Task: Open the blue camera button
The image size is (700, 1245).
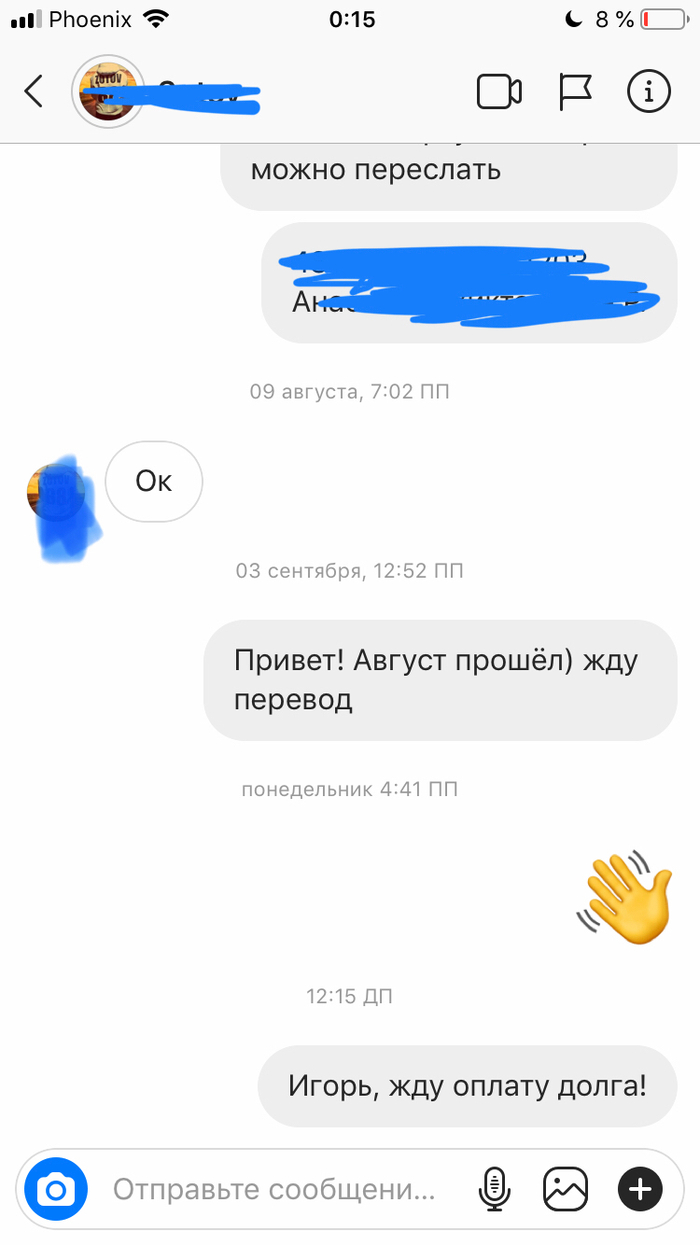Action: [56, 1189]
